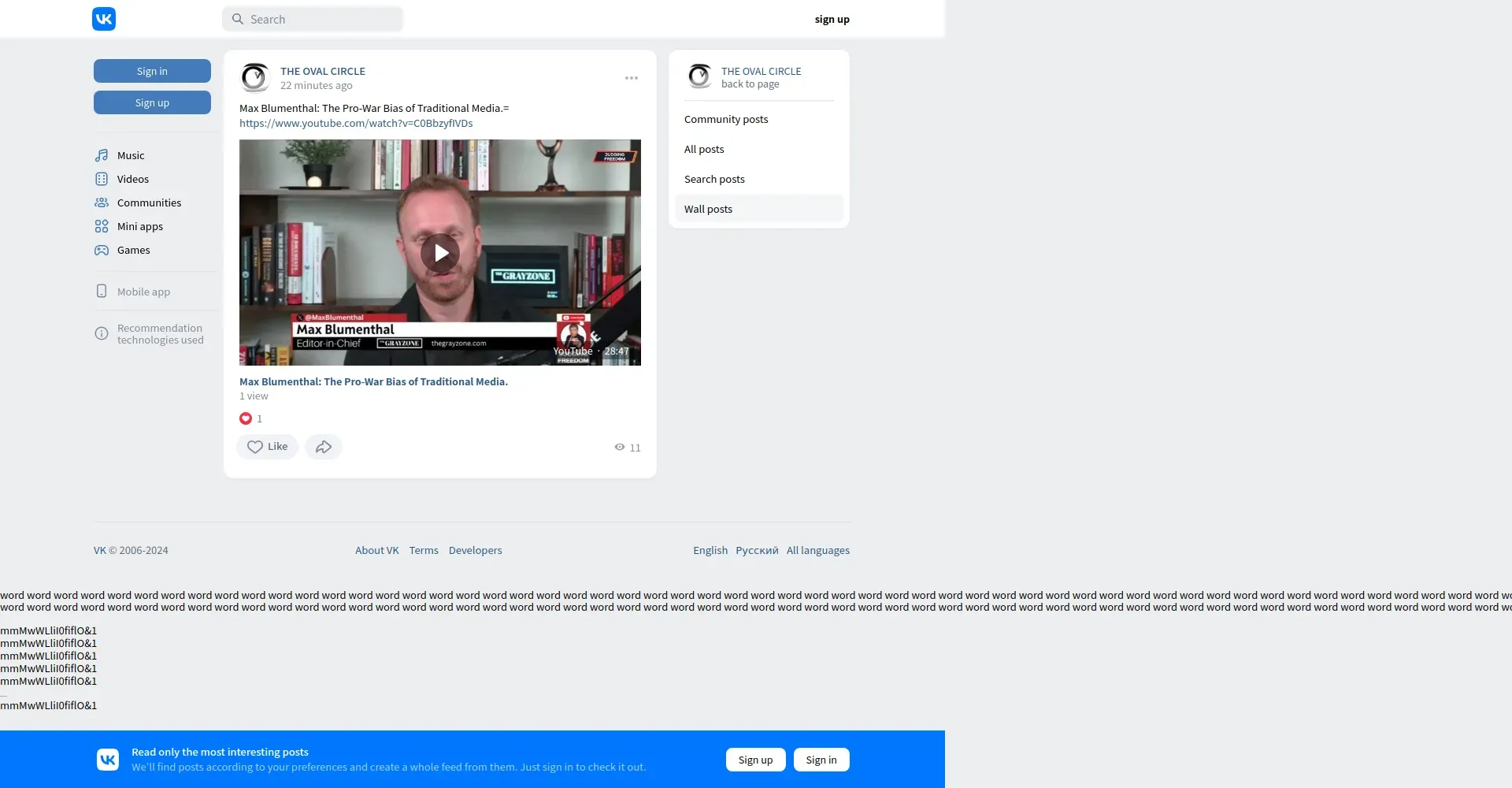Click the Recommendation technologies used text
Image resolution: width=1512 pixels, height=788 pixels.
(161, 334)
